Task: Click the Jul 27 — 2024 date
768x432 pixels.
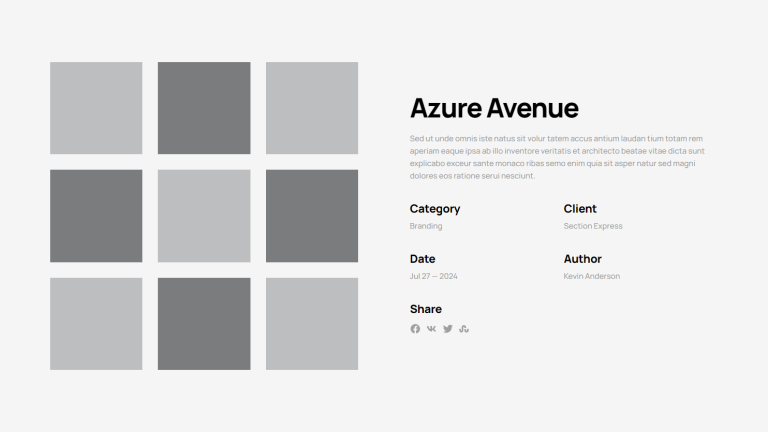Action: tap(433, 276)
